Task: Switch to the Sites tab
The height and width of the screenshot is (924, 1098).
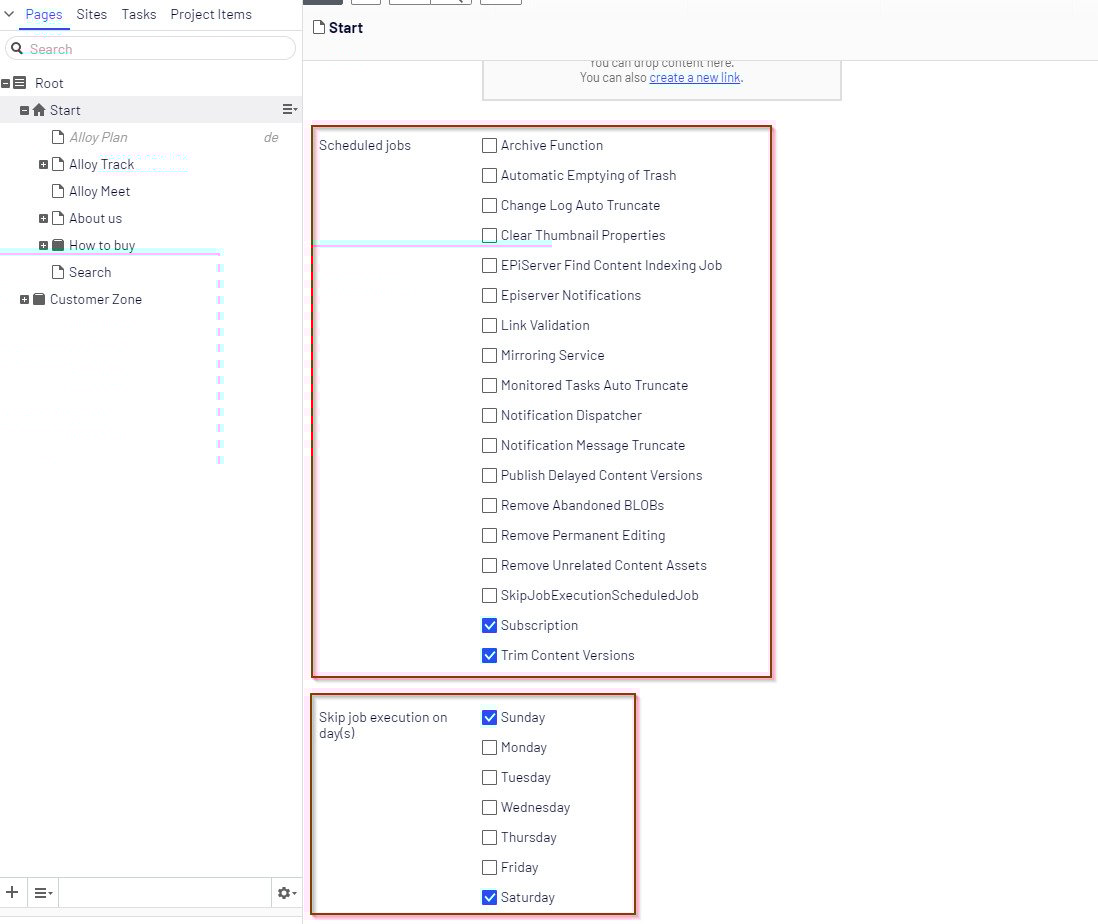Action: [92, 15]
